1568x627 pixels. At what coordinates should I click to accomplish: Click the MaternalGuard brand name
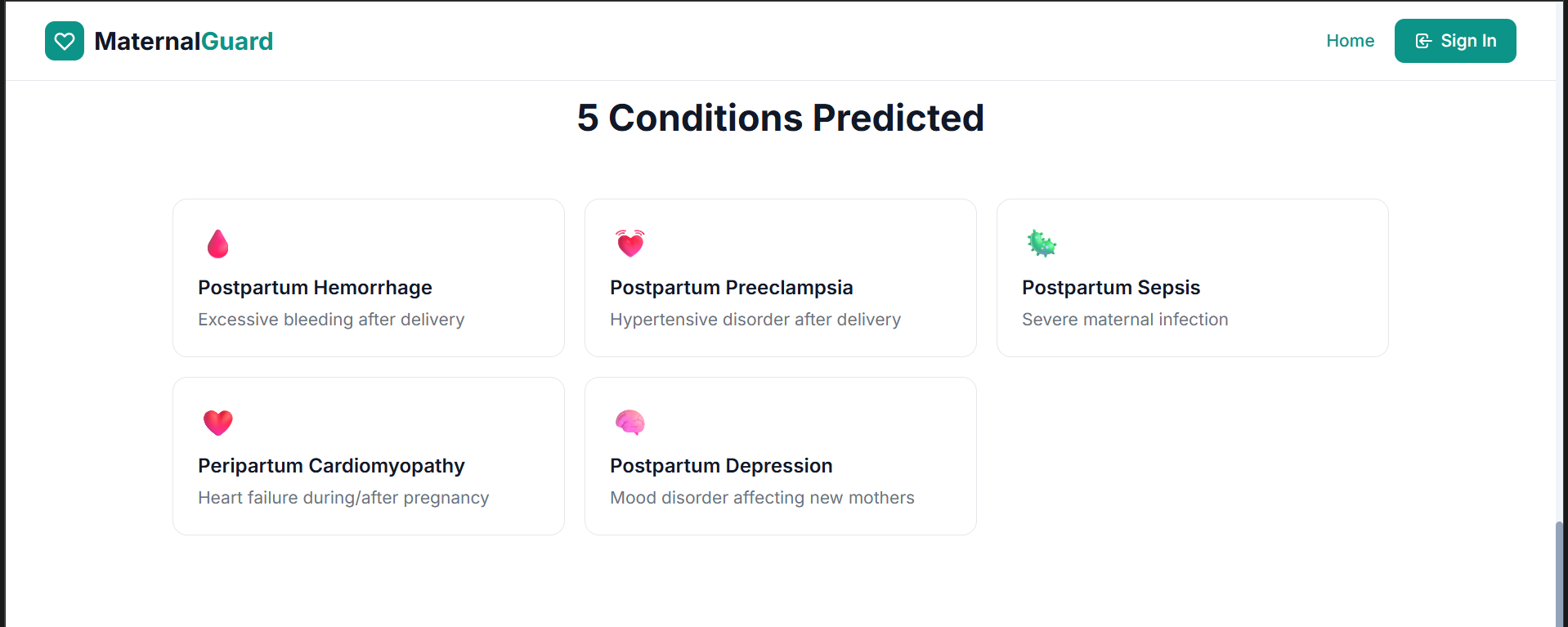pyautogui.click(x=184, y=41)
